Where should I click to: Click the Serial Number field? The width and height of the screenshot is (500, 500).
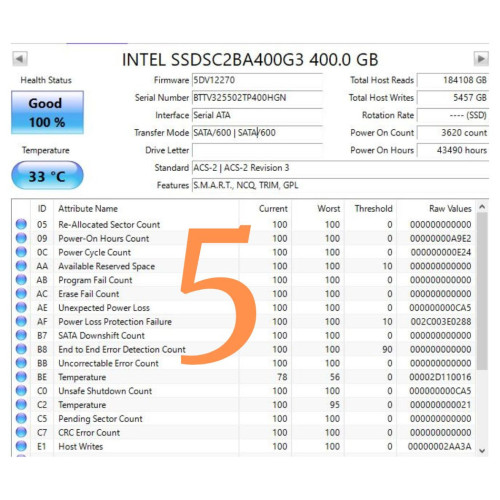pyautogui.click(x=257, y=98)
